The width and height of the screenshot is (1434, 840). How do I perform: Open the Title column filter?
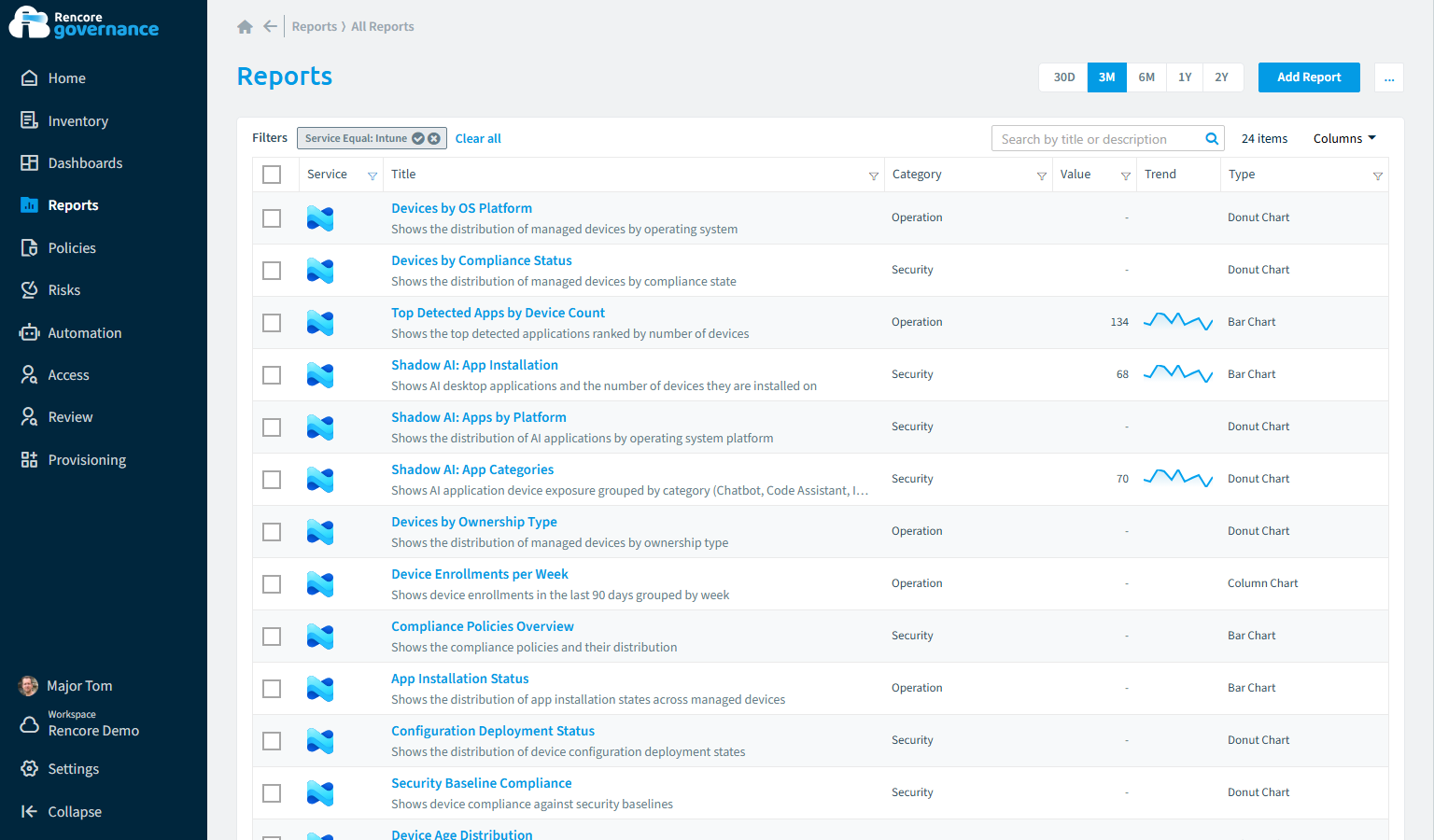(x=874, y=175)
